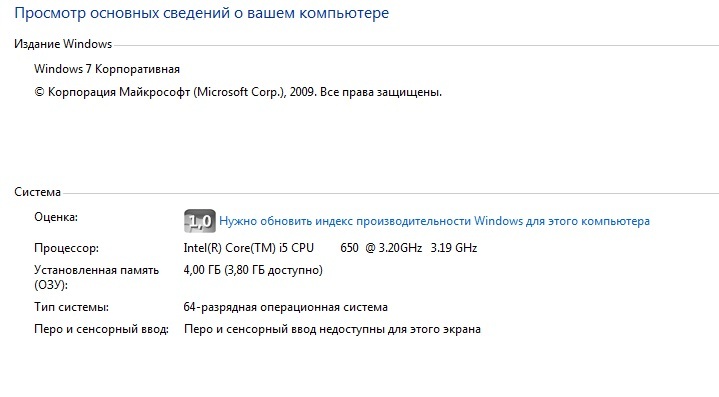
Task: Click the '(ОЗУ):' label line
Action: tap(51, 285)
